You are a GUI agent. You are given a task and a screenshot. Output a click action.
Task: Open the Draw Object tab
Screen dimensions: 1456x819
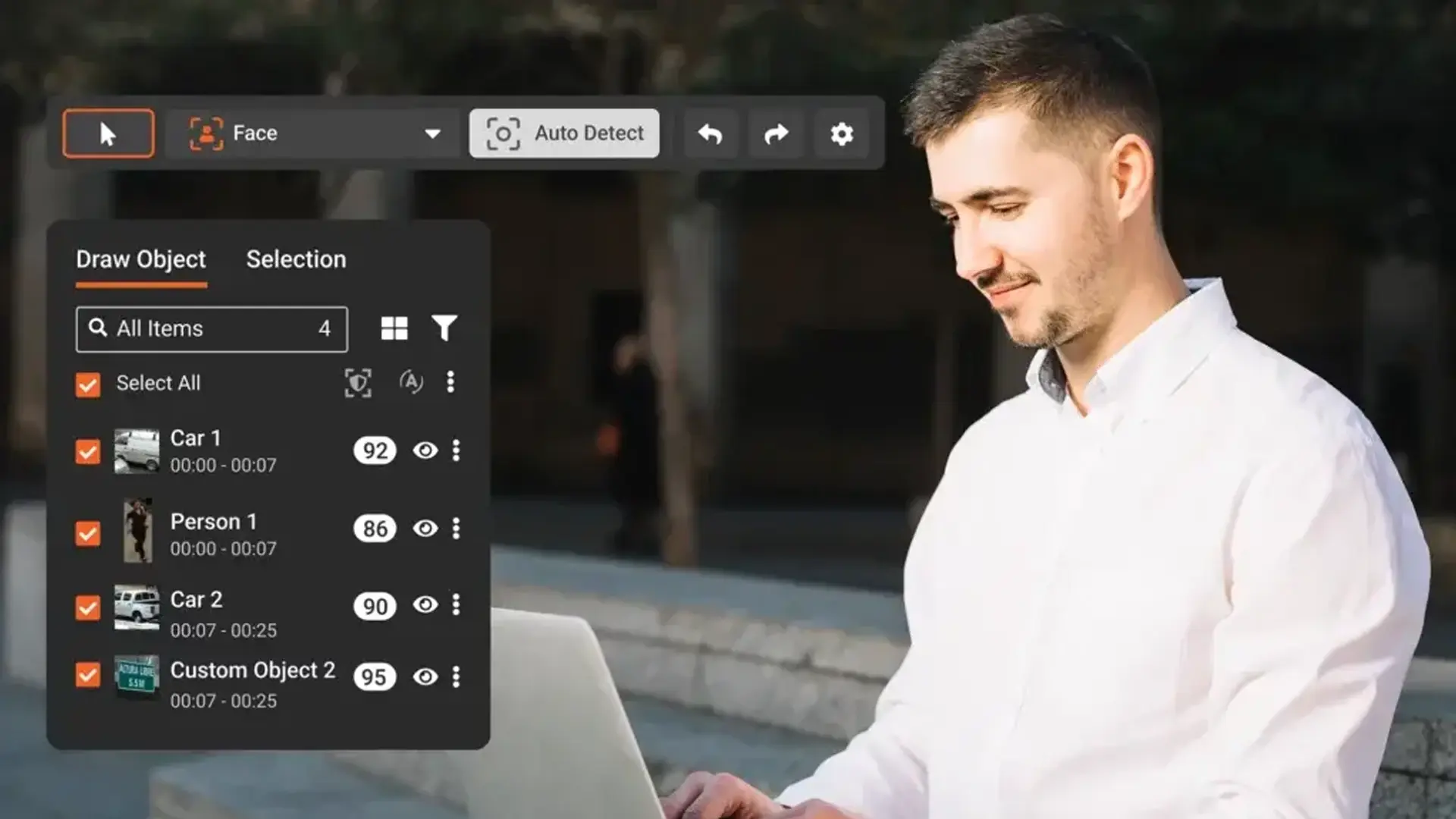click(140, 258)
